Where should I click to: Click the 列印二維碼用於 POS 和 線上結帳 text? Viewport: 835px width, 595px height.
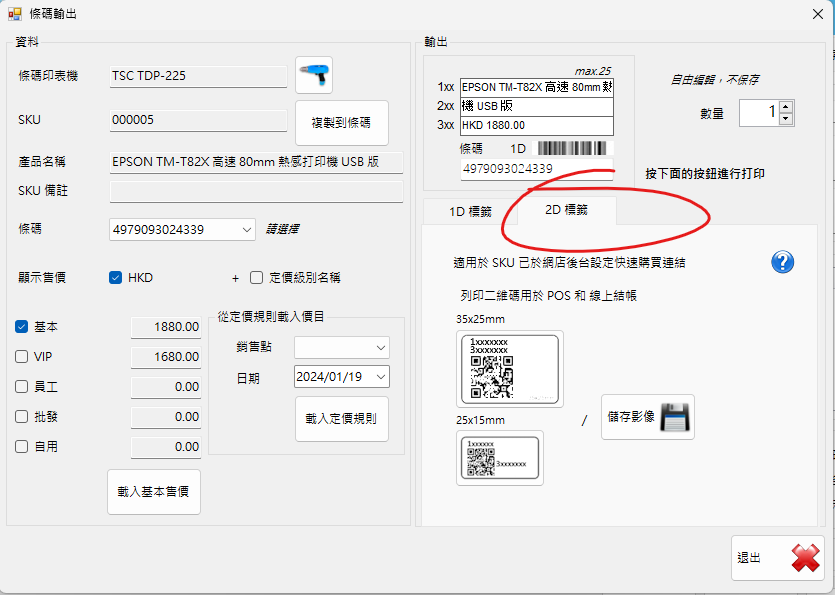click(x=549, y=296)
